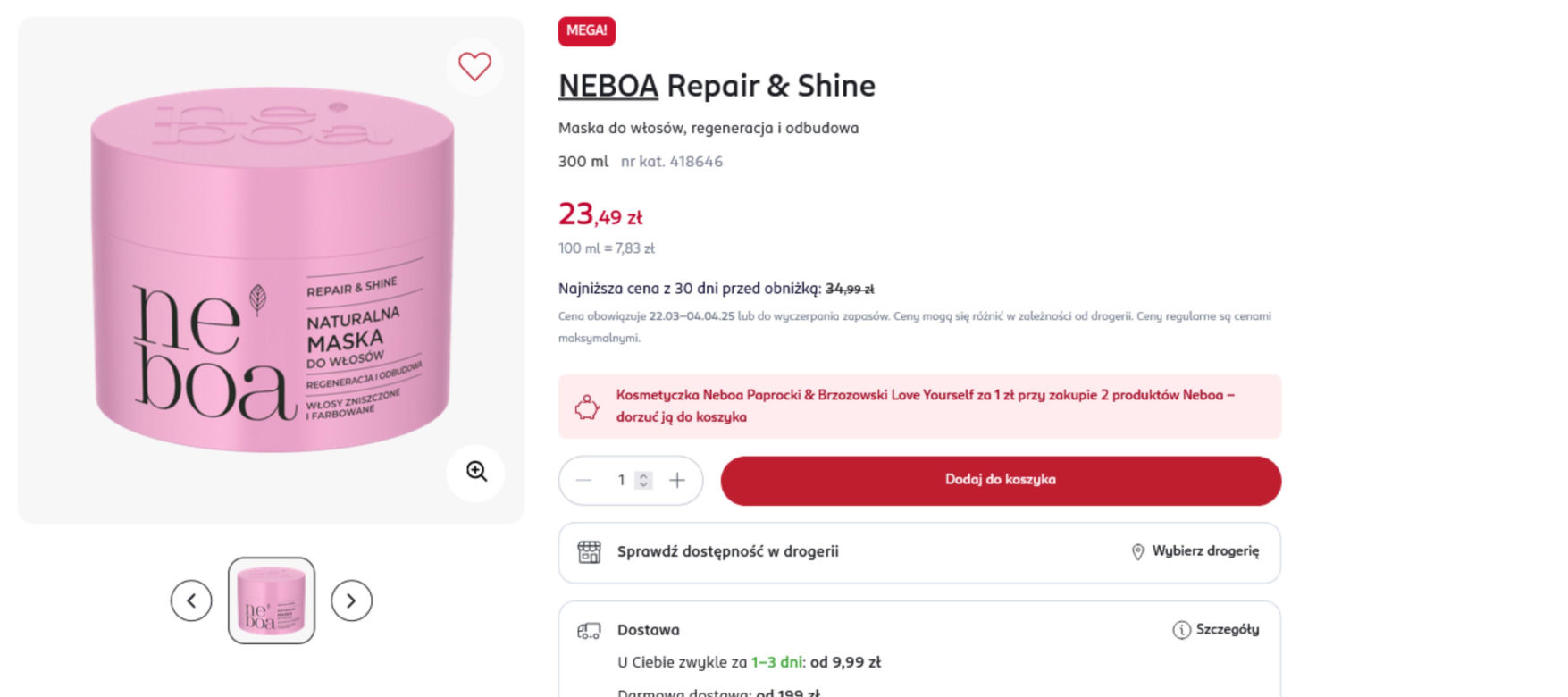Image resolution: width=1568 pixels, height=697 pixels.
Task: Click the location pin icon
Action: pyautogui.click(x=1137, y=552)
